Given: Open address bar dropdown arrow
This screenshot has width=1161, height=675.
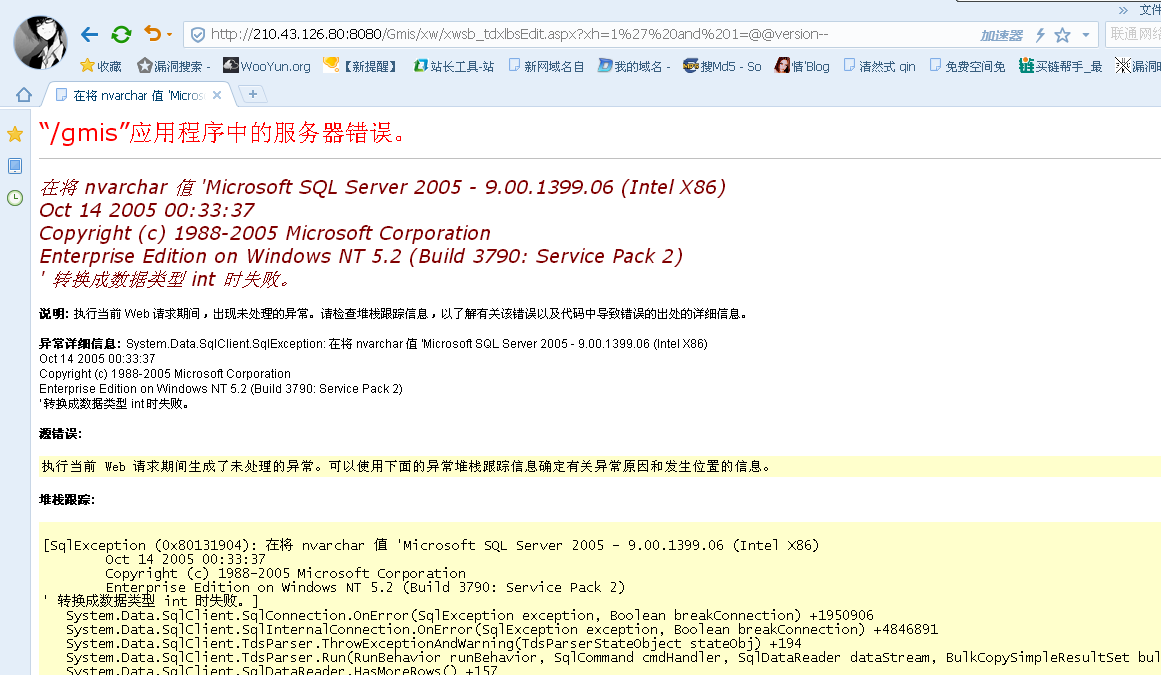Looking at the screenshot, I should tap(1085, 35).
